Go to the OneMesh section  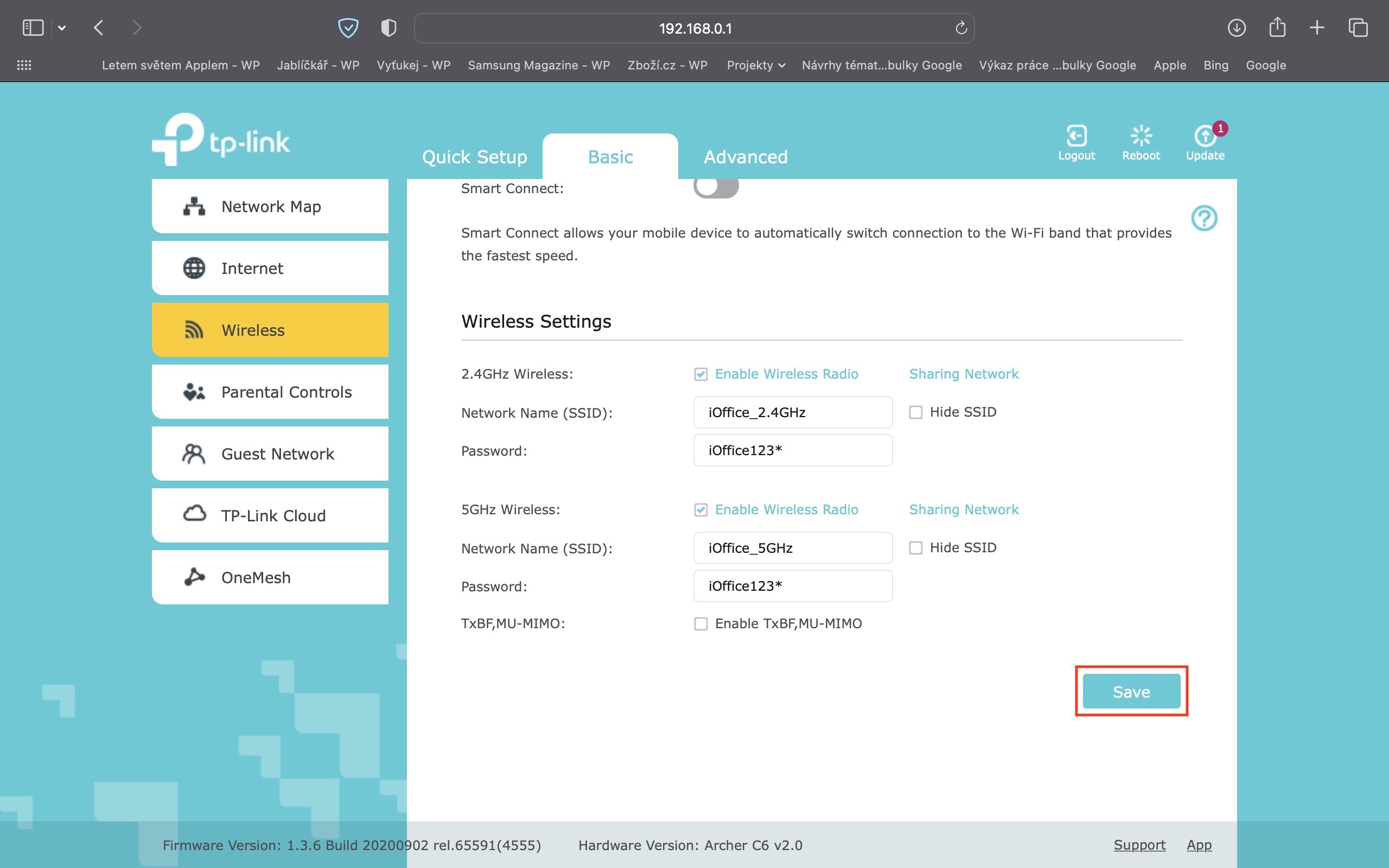[270, 578]
